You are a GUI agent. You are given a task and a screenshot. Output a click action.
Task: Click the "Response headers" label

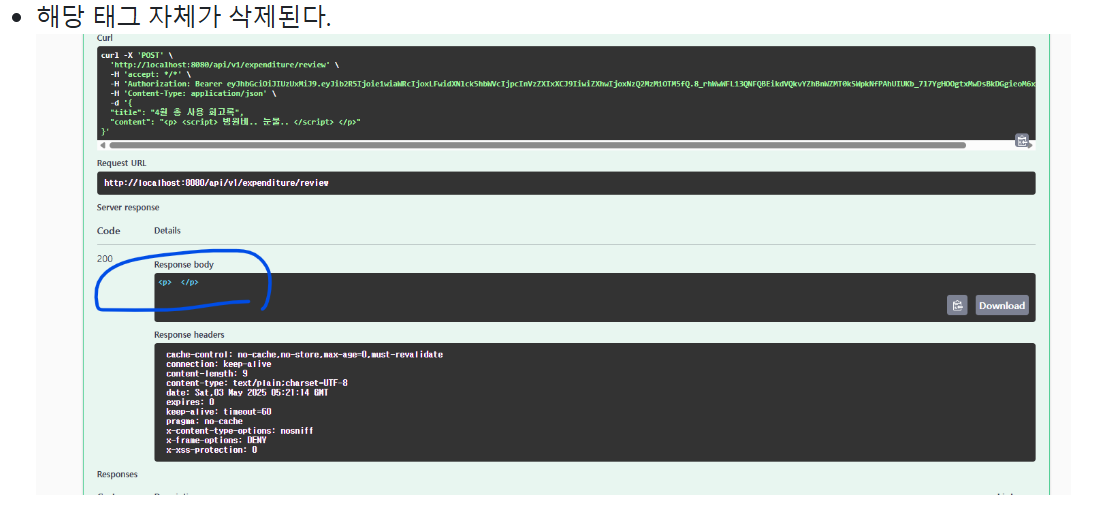coord(189,335)
